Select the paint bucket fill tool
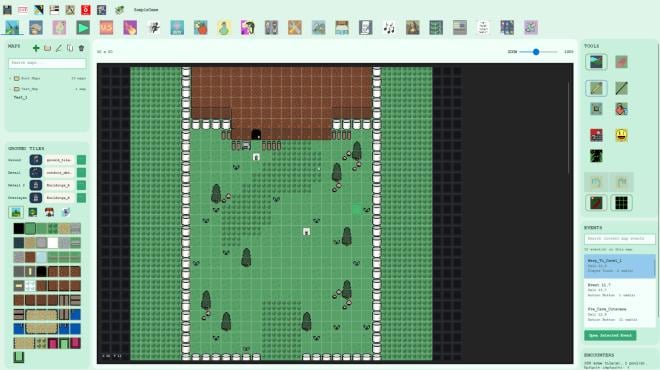 [621, 109]
